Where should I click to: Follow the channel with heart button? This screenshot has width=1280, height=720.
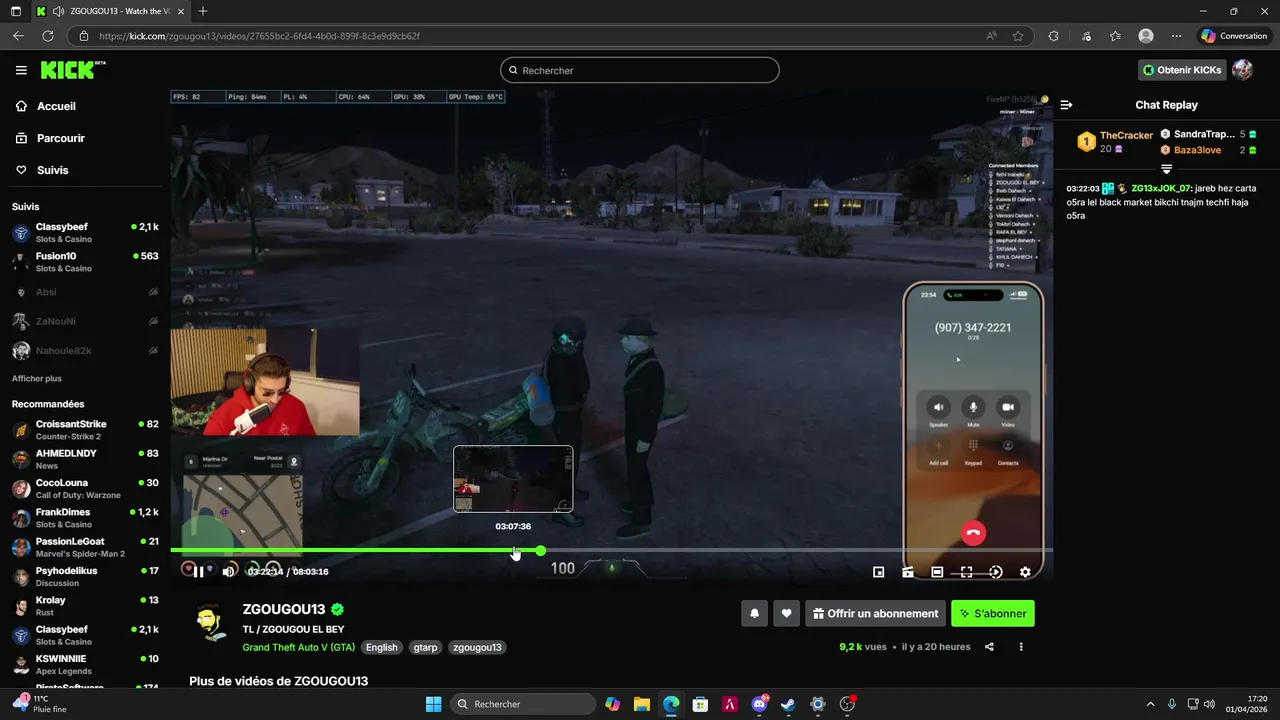[787, 613]
